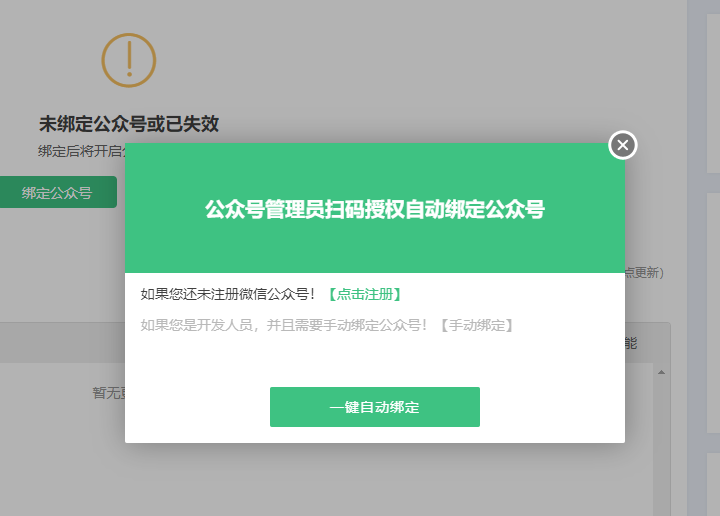The height and width of the screenshot is (516, 720).
Task: Click the white space above the 一键自动绑定 button
Action: tap(375, 360)
